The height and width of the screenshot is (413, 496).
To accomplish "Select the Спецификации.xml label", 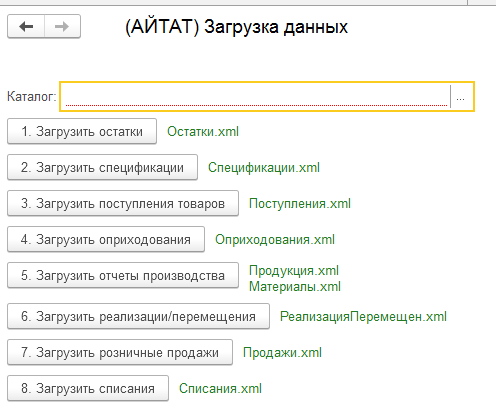I will (264, 167).
